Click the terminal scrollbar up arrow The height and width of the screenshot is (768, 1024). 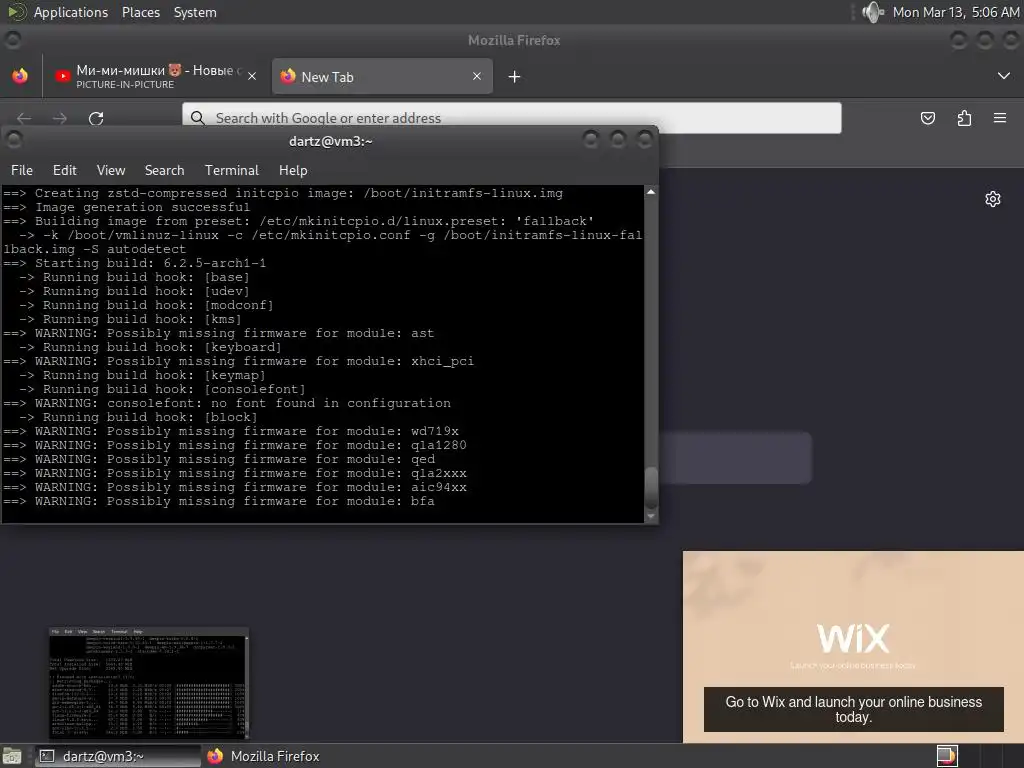[650, 192]
